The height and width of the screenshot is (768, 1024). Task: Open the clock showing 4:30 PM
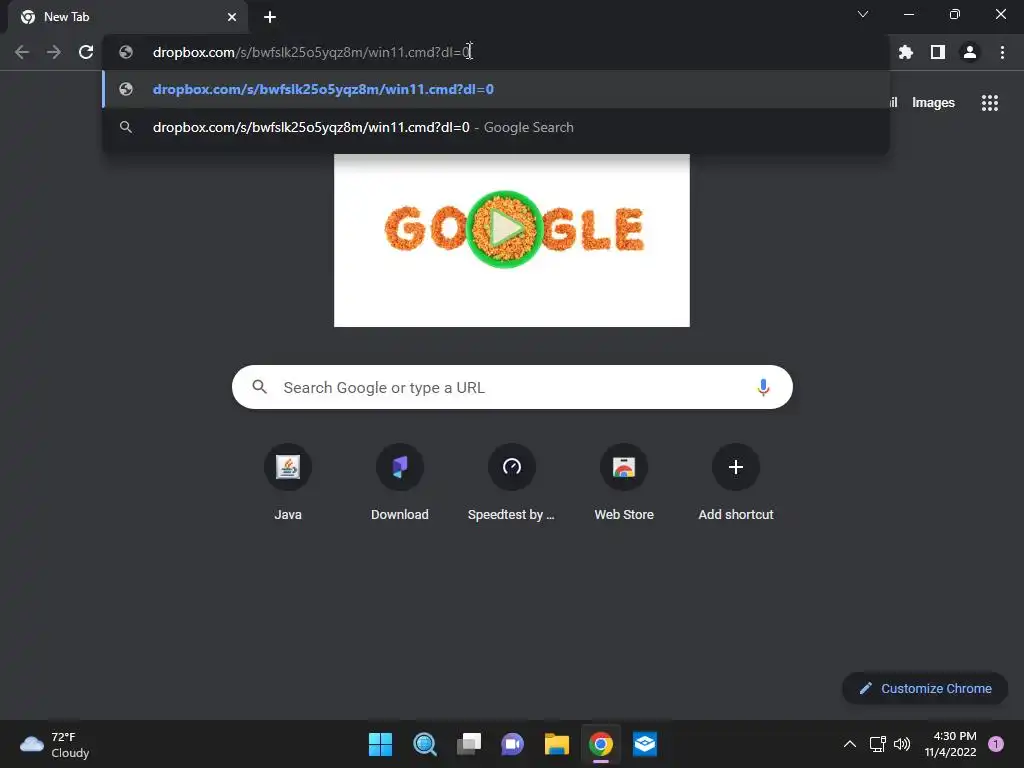(x=950, y=744)
